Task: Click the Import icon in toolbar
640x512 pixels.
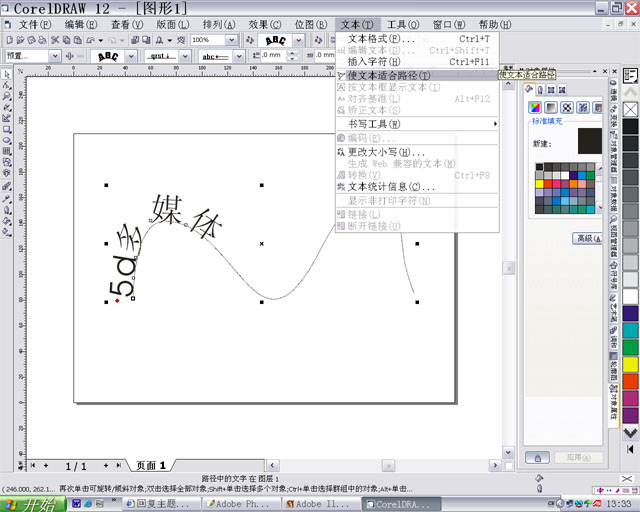Action: (x=135, y=40)
